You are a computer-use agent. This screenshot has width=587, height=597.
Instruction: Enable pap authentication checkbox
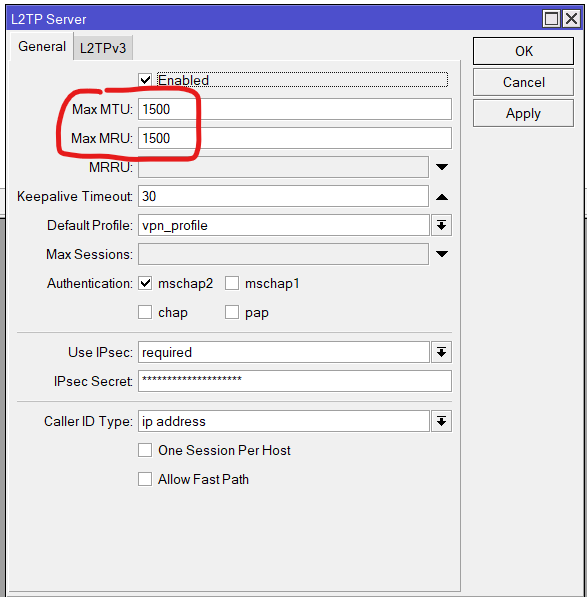click(x=232, y=312)
